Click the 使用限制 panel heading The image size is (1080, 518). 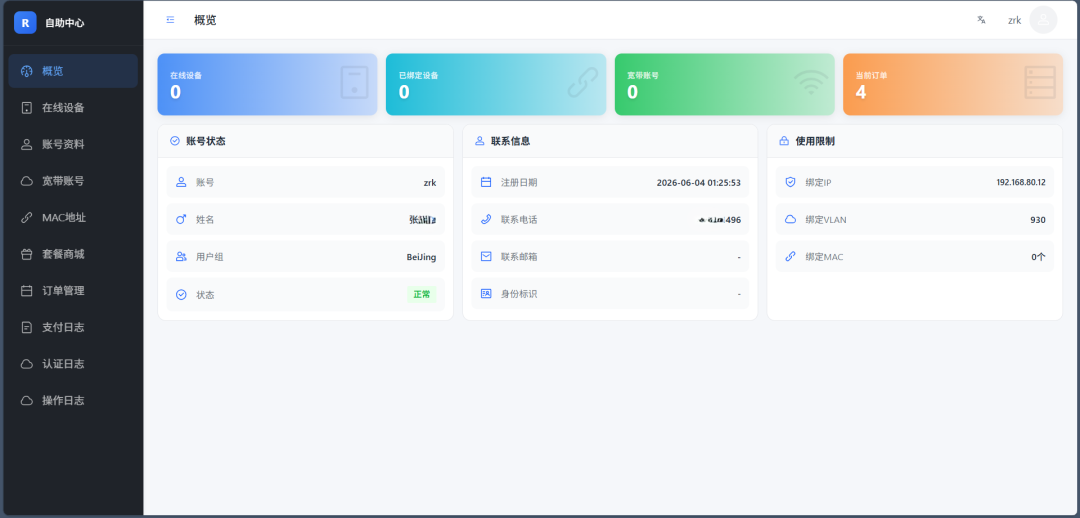[815, 141]
